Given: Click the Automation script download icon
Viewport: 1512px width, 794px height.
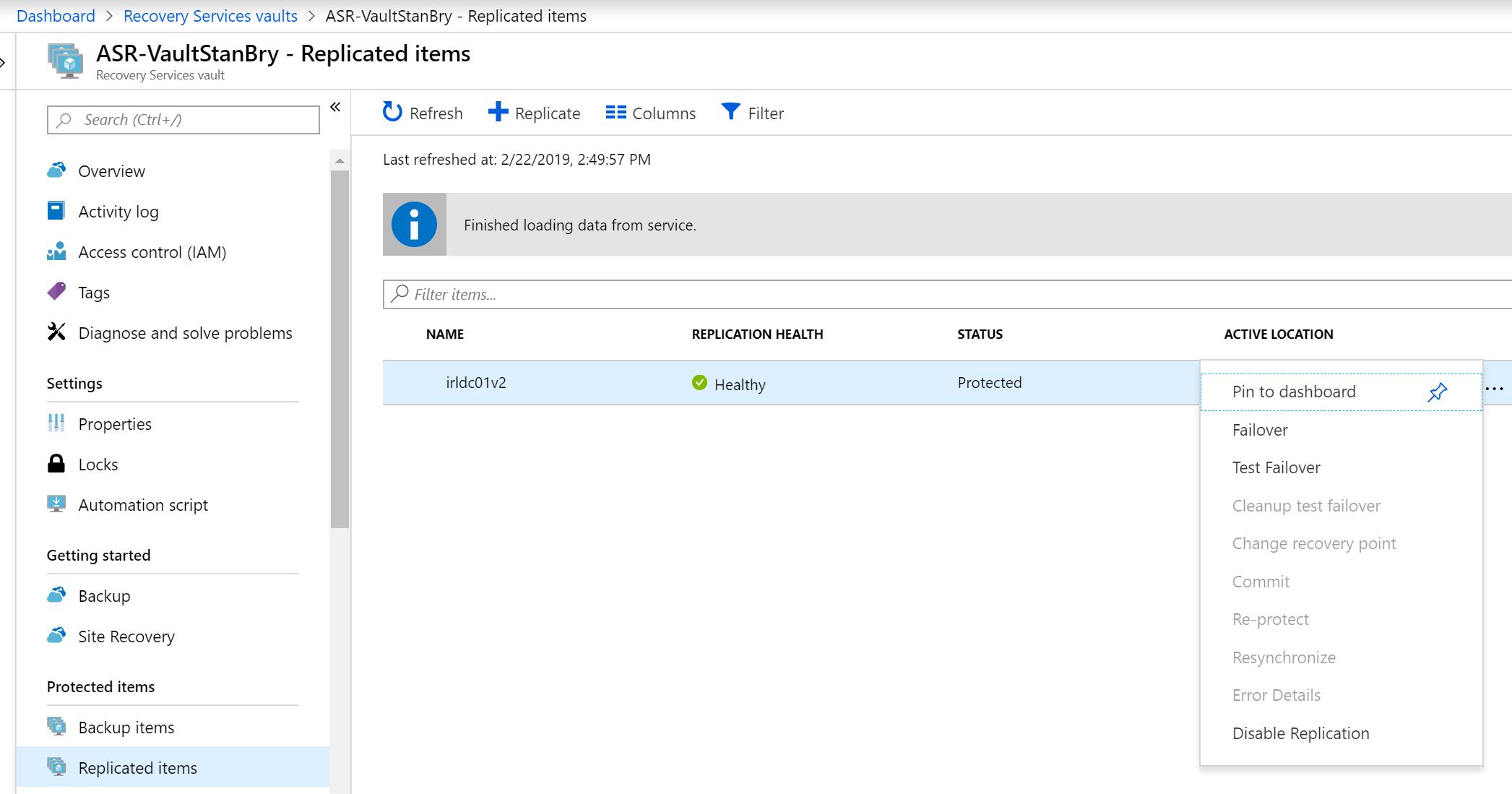Looking at the screenshot, I should pos(56,504).
